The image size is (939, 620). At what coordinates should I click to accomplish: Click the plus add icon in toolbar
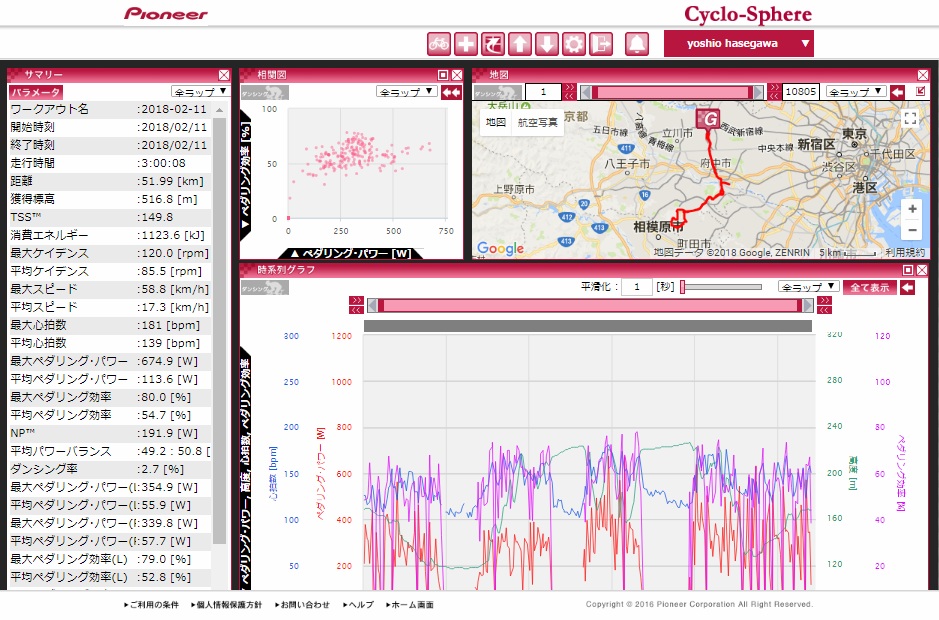point(466,44)
